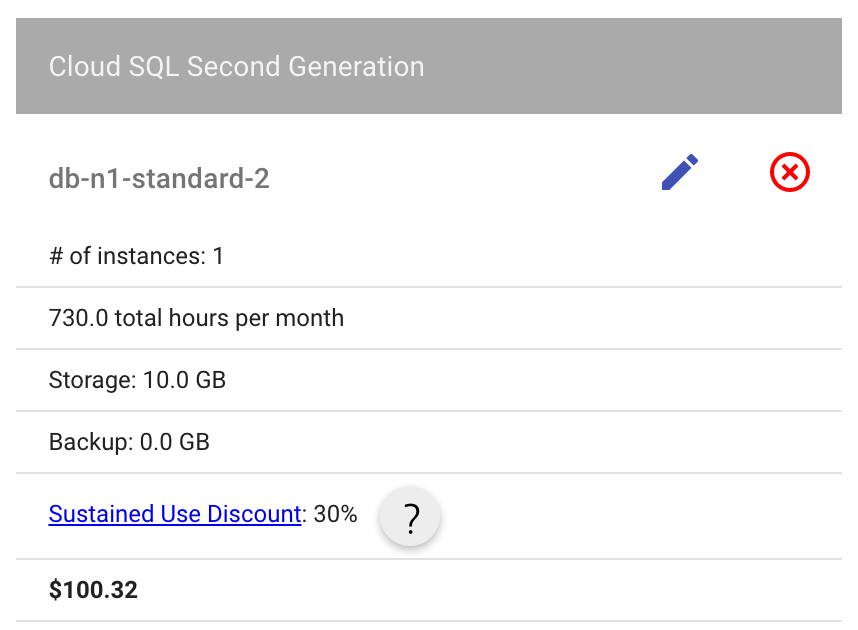The image size is (858, 630).
Task: Click the Backup: 0.0 GB row
Action: coord(129,442)
